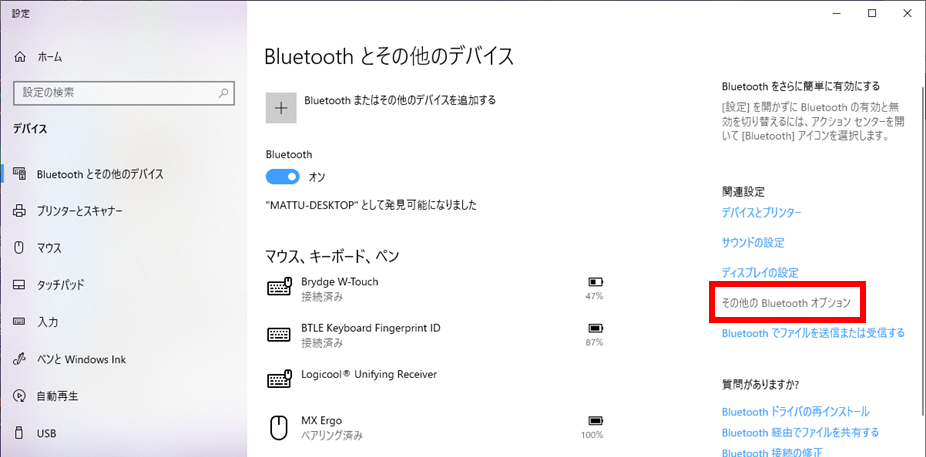Click マウス、キーボード、ペン heading
Screen dimensions: 926x457
[x=332, y=256]
